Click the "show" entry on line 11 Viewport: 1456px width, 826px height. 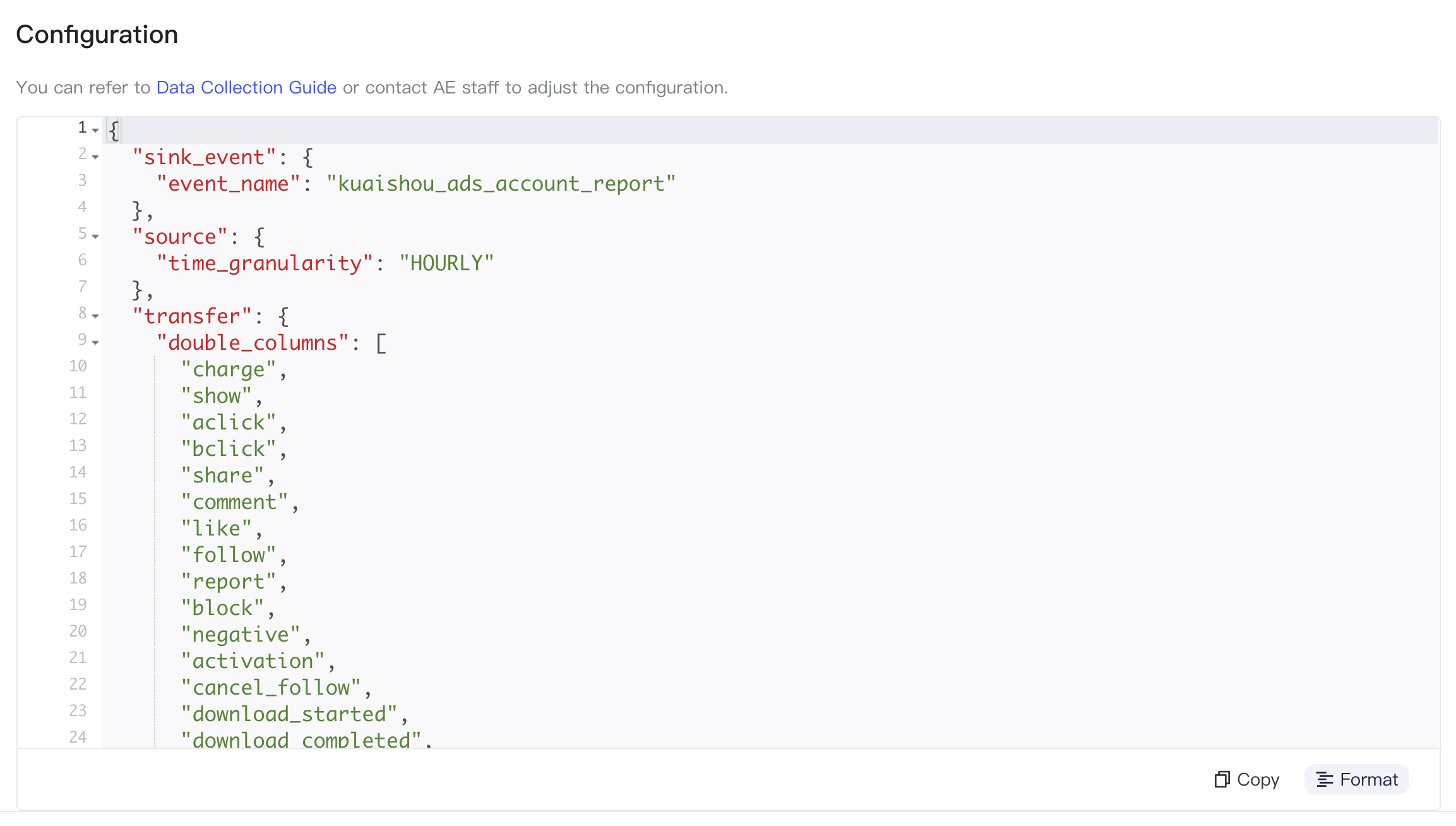coord(217,396)
